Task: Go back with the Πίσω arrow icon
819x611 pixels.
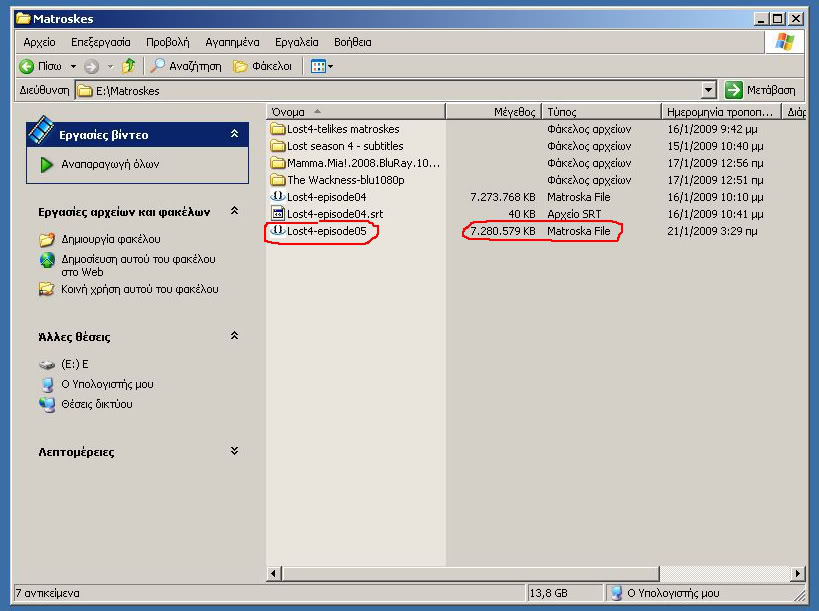Action: coord(27,66)
